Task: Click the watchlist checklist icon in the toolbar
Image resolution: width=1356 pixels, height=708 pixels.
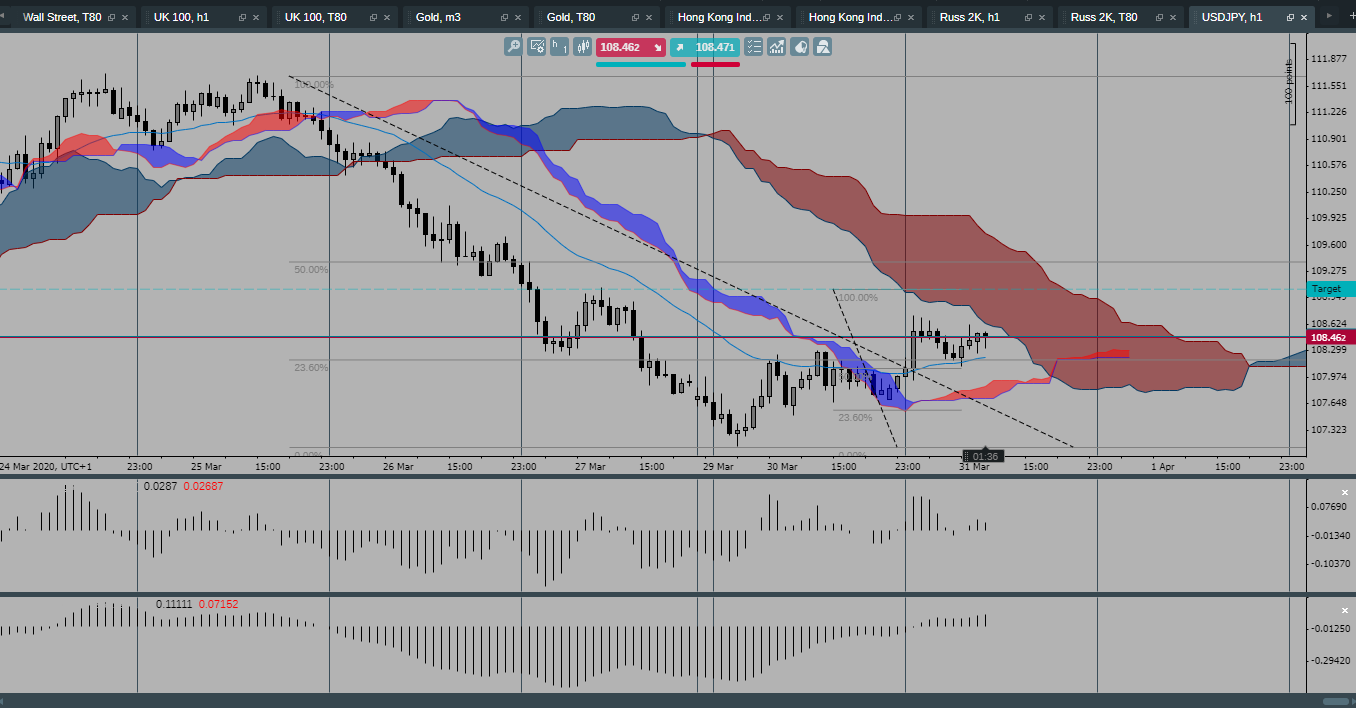Action: 754,46
